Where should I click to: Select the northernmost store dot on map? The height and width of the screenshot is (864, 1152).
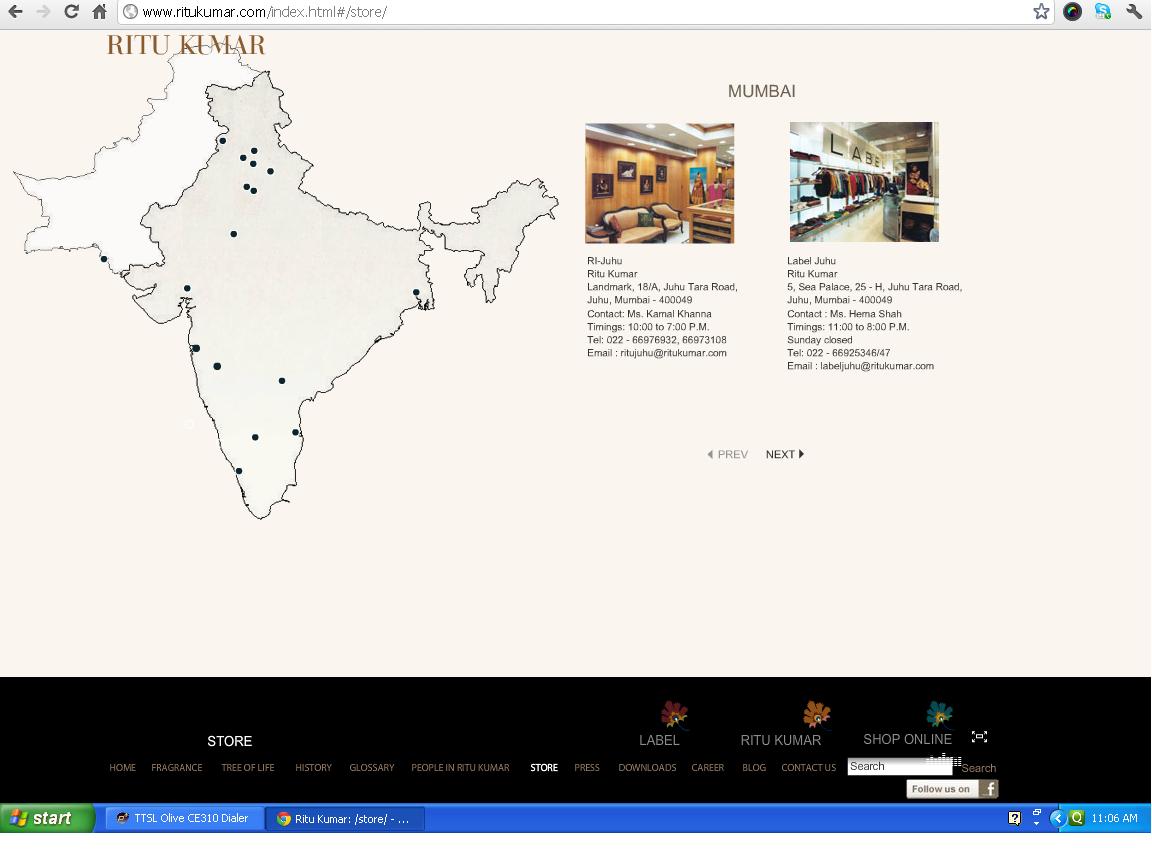pyautogui.click(x=223, y=140)
